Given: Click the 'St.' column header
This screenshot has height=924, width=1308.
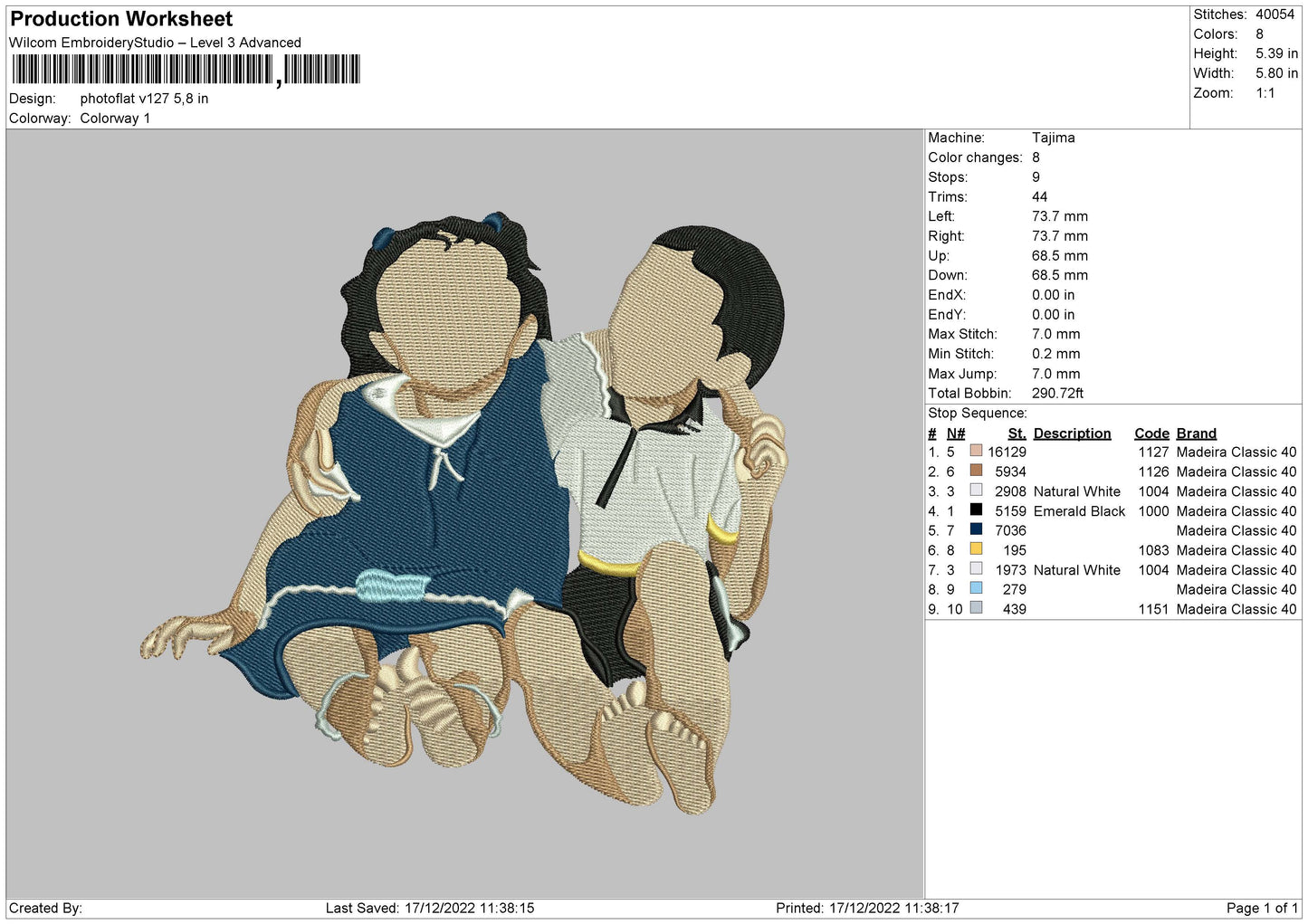Looking at the screenshot, I should (x=1017, y=433).
